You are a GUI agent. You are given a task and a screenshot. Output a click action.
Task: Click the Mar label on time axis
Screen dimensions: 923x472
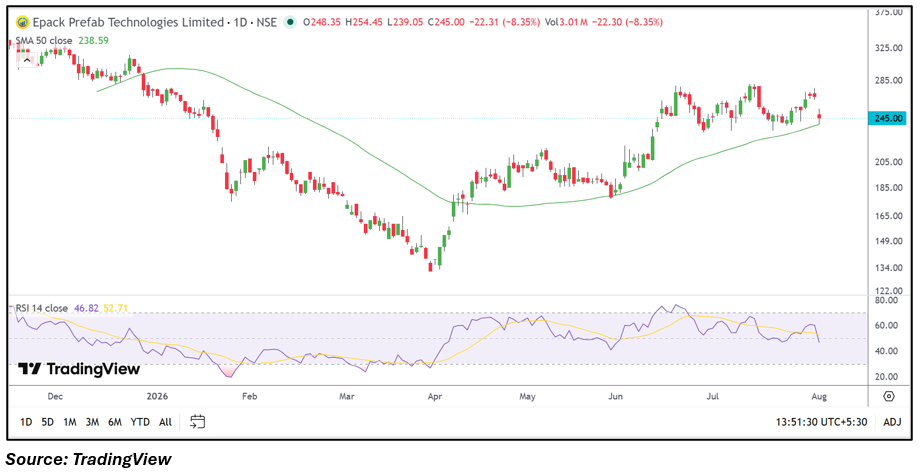click(x=347, y=397)
